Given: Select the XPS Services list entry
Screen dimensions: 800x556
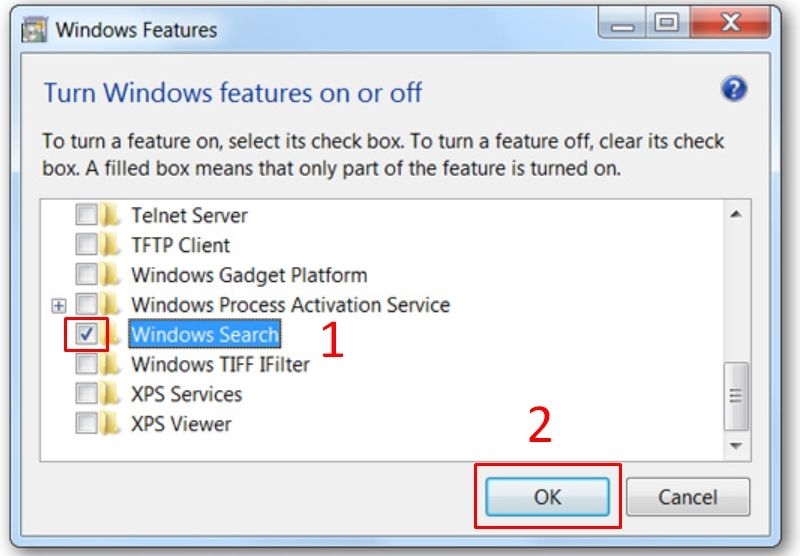Looking at the screenshot, I should (186, 394).
